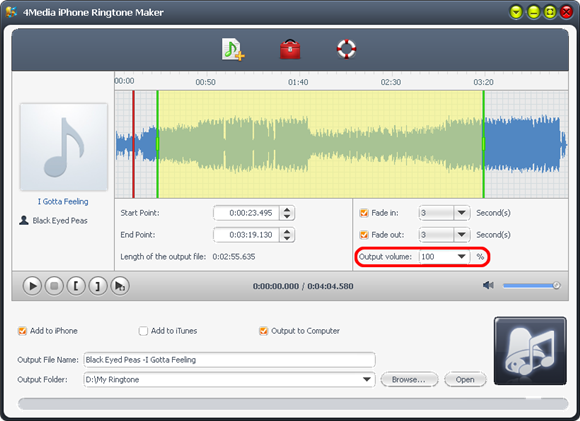580x421 pixels.
Task: Set end point with the right bracket button
Action: pos(98,286)
